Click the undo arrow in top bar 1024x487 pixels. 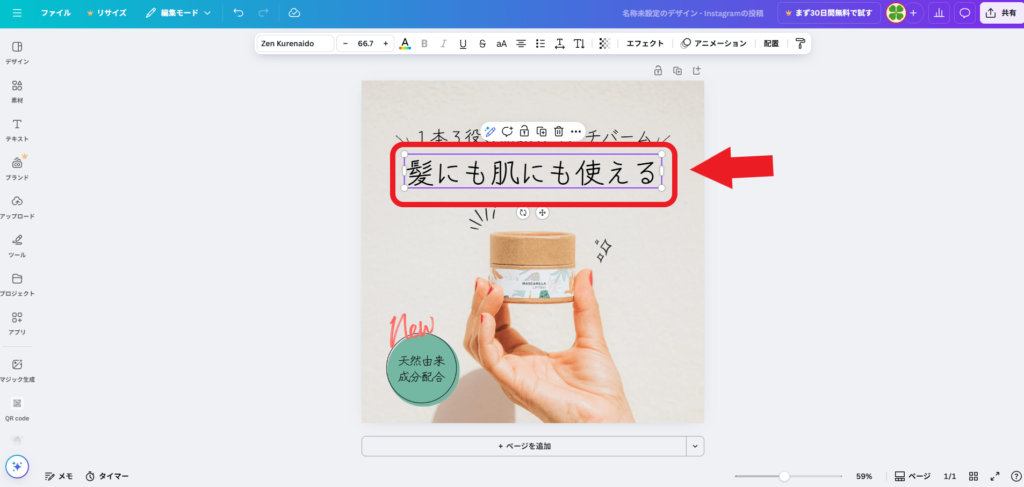click(x=238, y=13)
